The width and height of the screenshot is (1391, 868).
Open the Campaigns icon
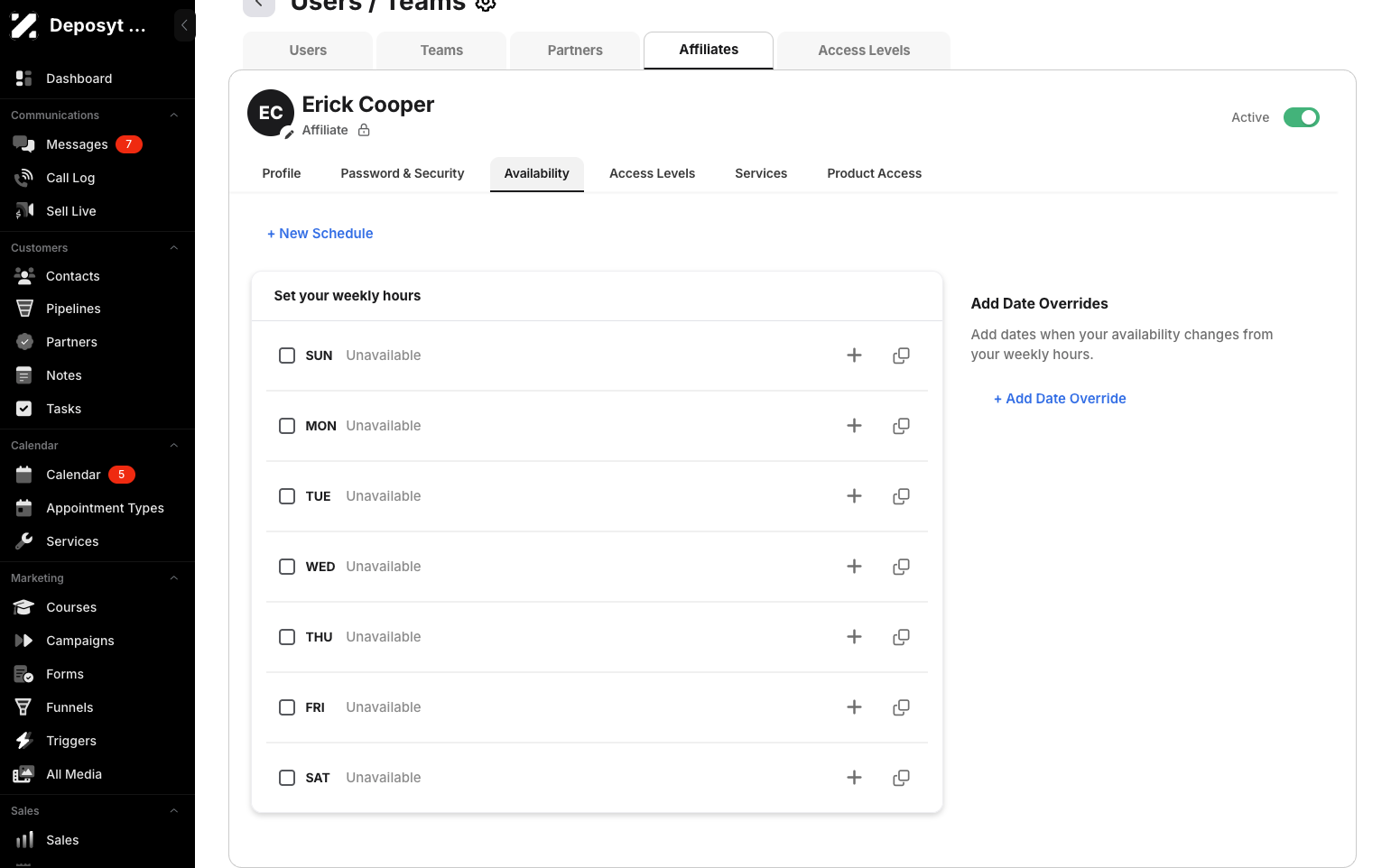pos(24,641)
